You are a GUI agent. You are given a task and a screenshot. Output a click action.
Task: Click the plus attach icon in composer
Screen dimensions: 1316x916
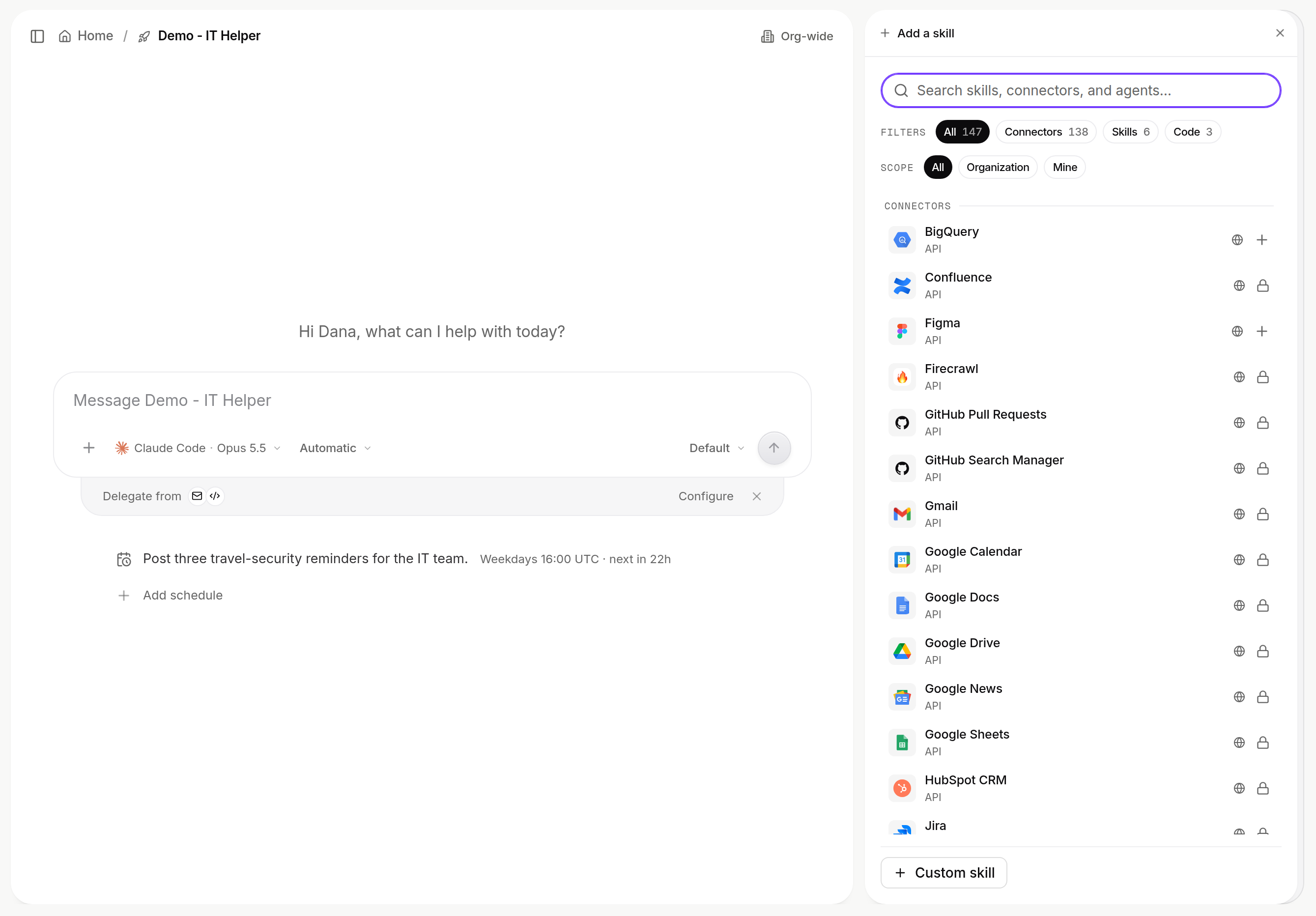point(89,448)
